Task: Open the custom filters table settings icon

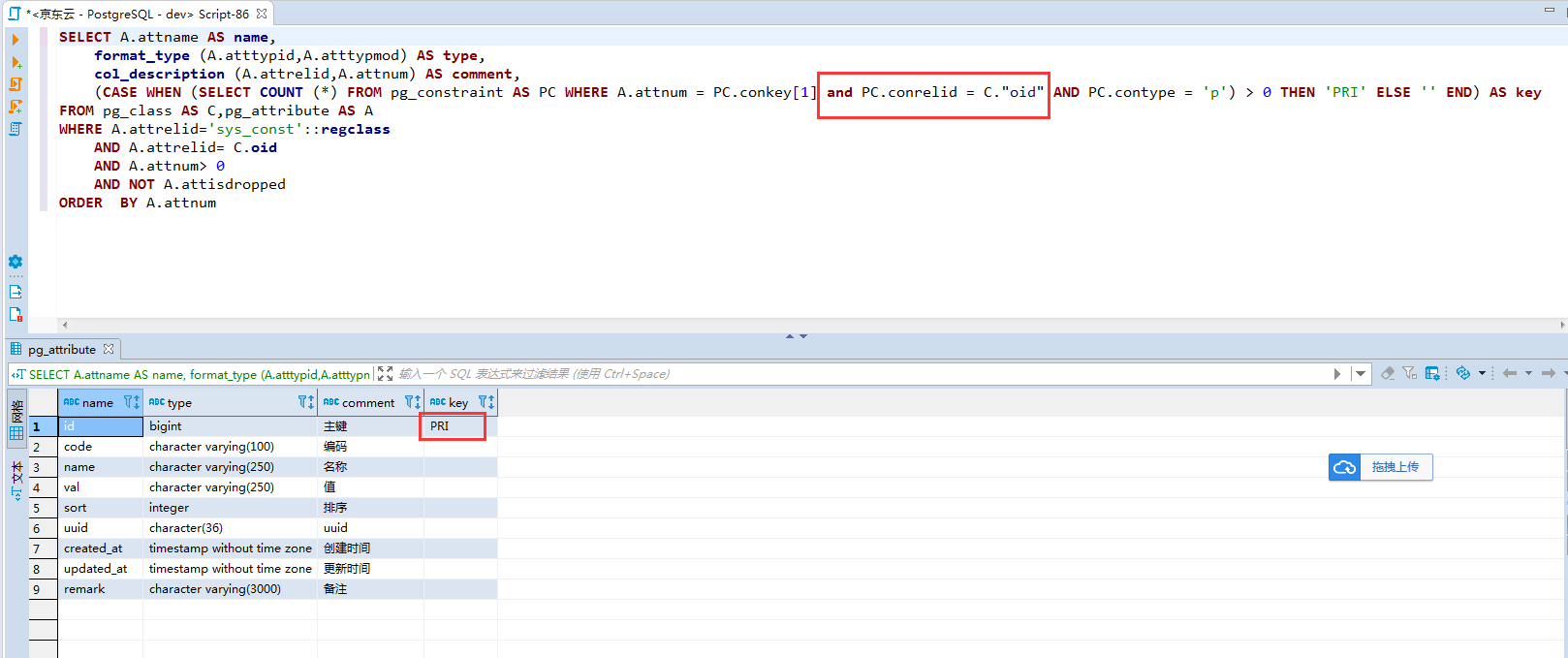Action: point(1432,373)
